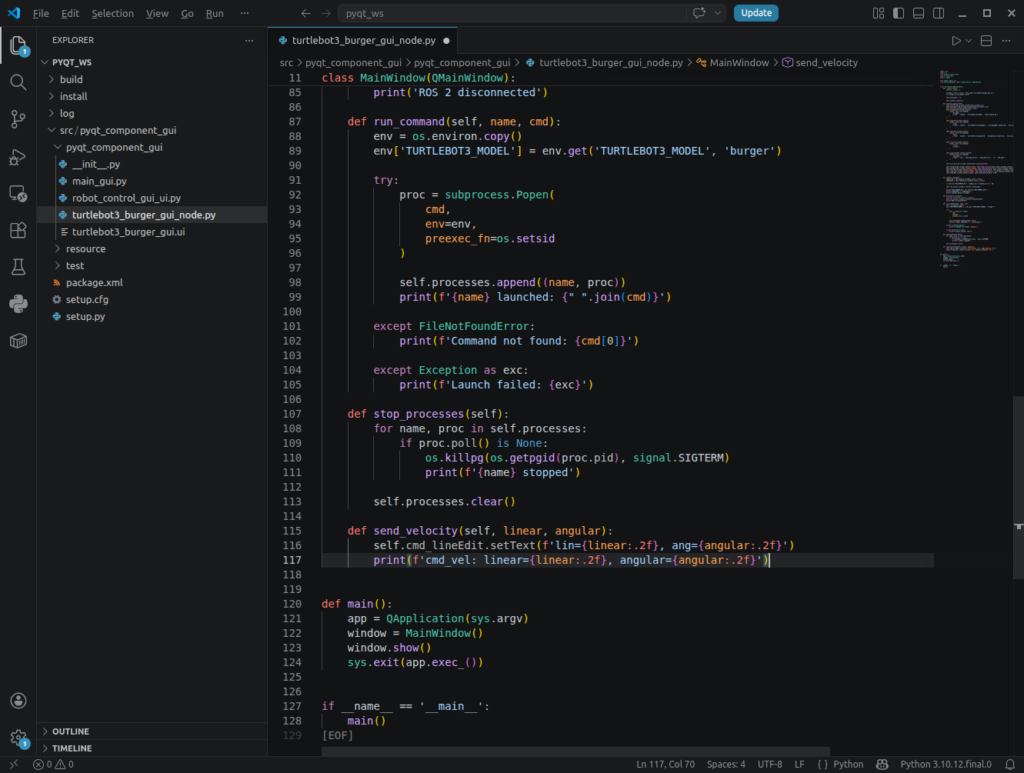Viewport: 1024px width, 773px height.
Task: Select interpreter Python 3.10.12.final.0
Action: point(945,765)
